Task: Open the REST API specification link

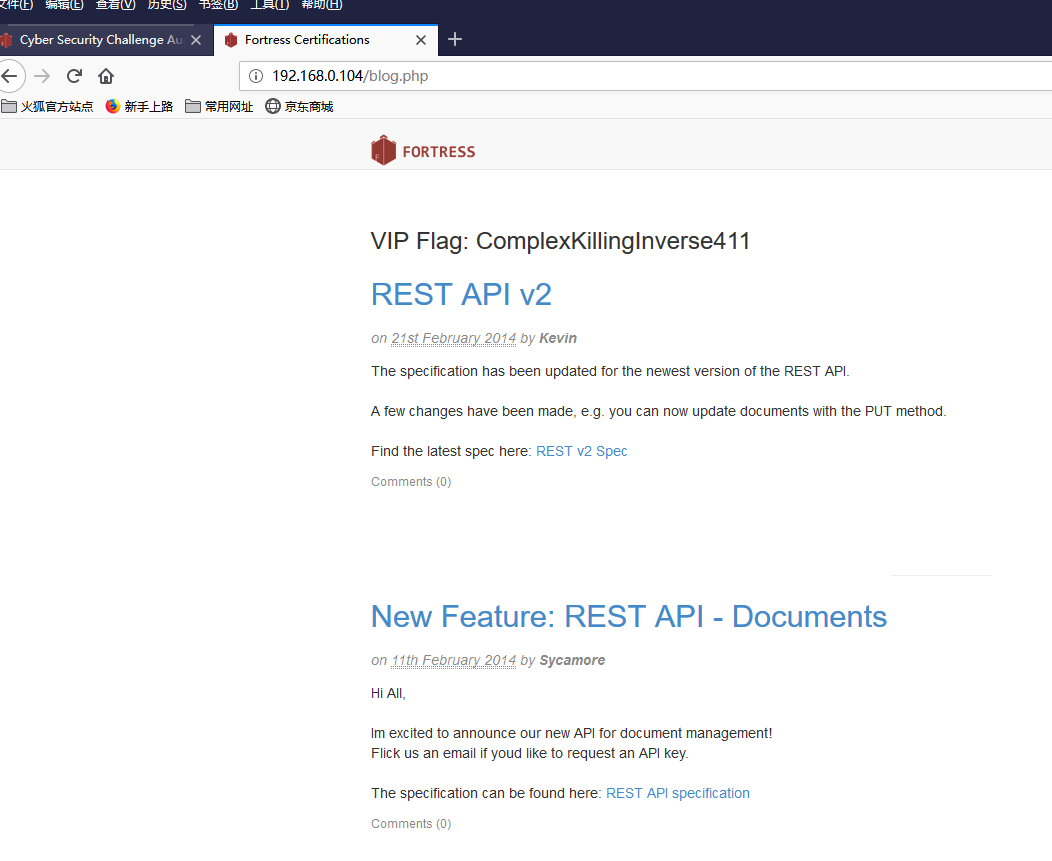Action: (x=678, y=793)
